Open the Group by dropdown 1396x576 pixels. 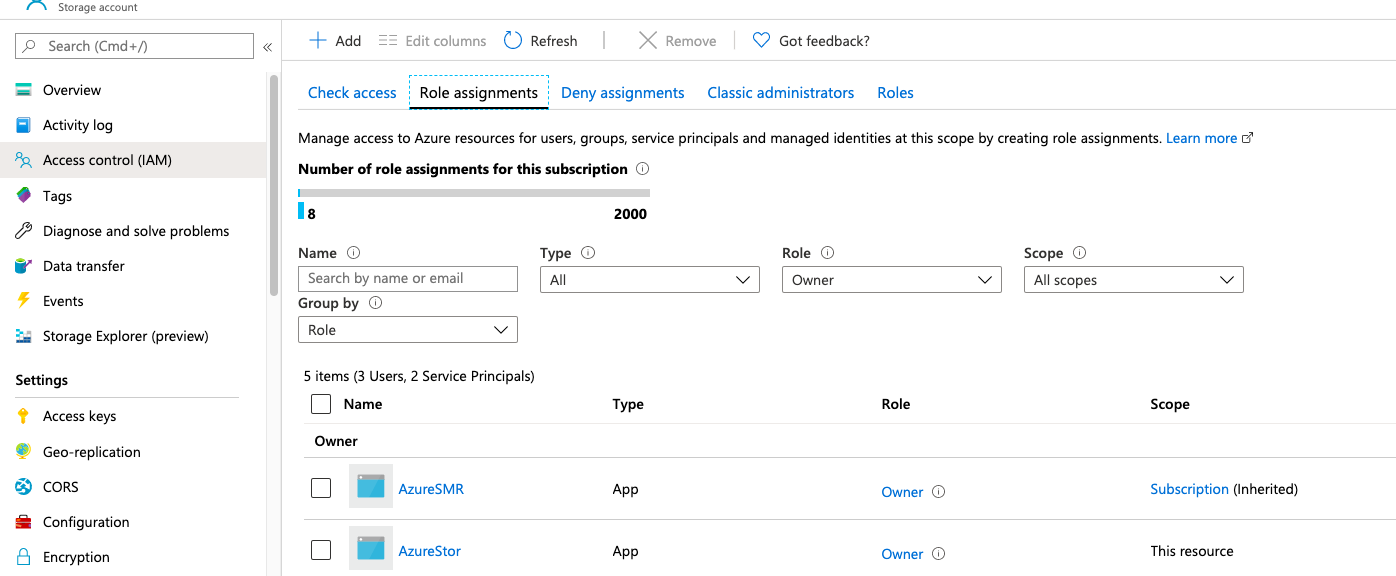point(407,329)
